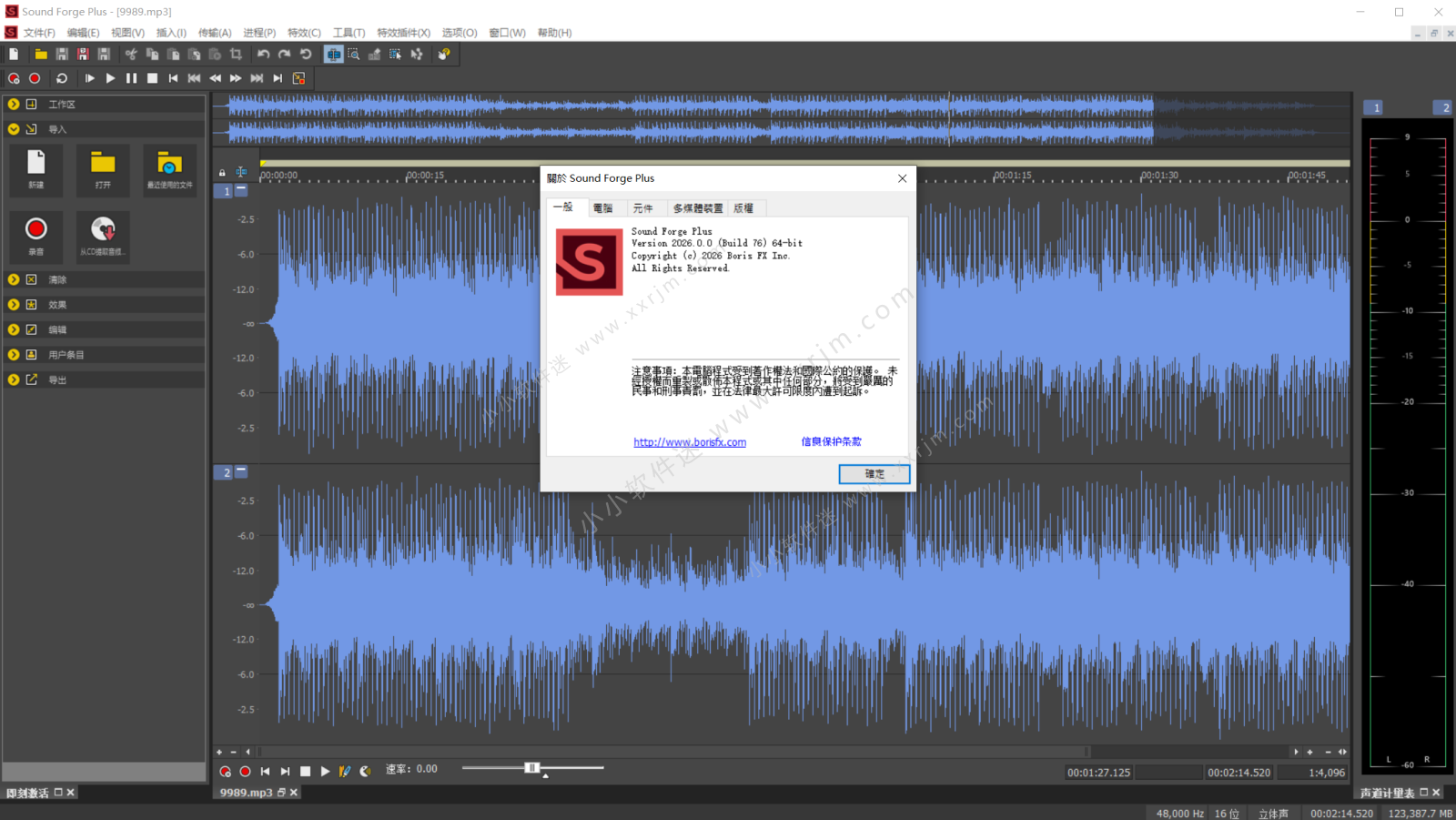Switch to 電腦 tab in About dialog
Viewport: 1456px width, 820px height.
(603, 208)
